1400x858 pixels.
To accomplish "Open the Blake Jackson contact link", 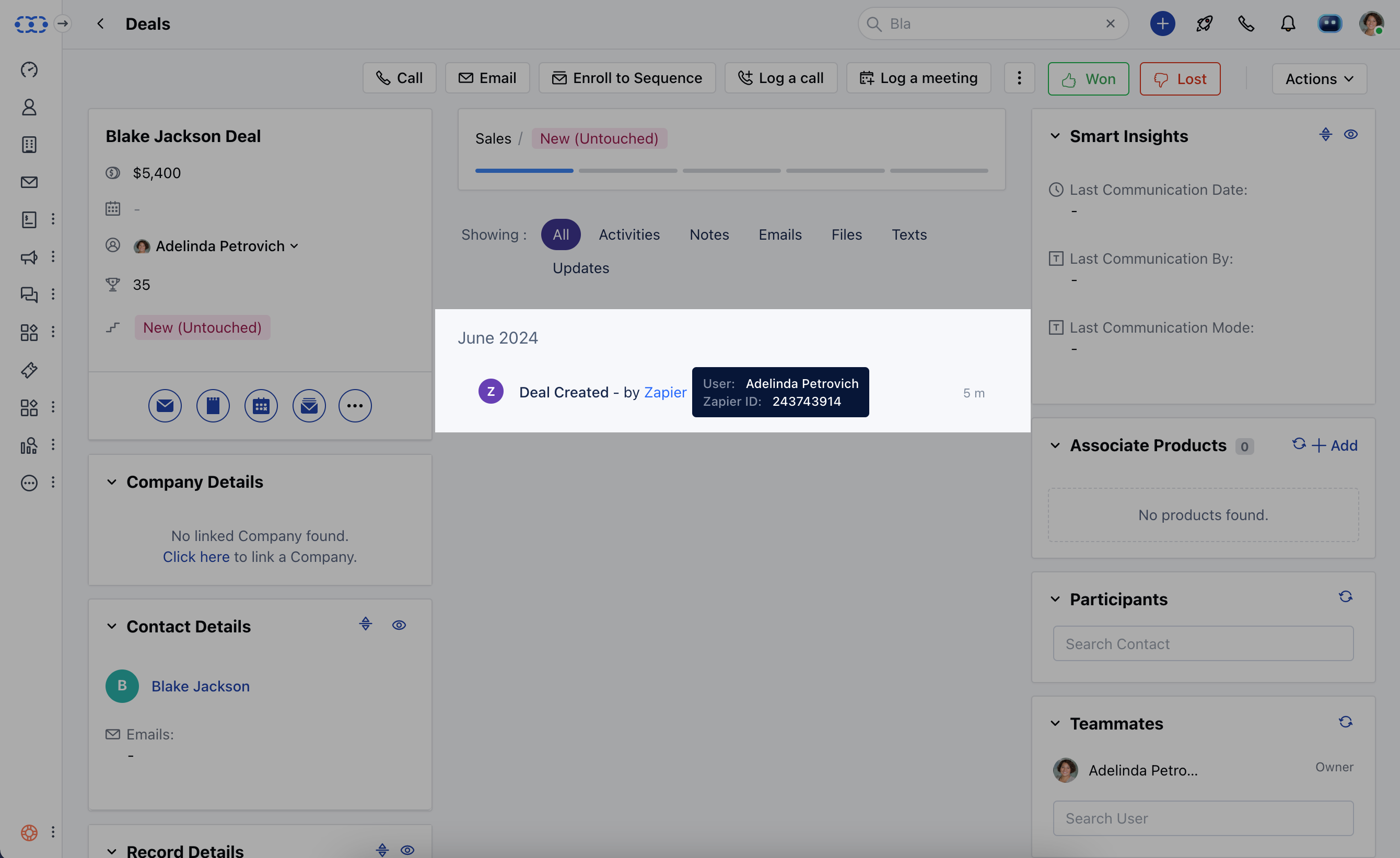I will pos(201,686).
